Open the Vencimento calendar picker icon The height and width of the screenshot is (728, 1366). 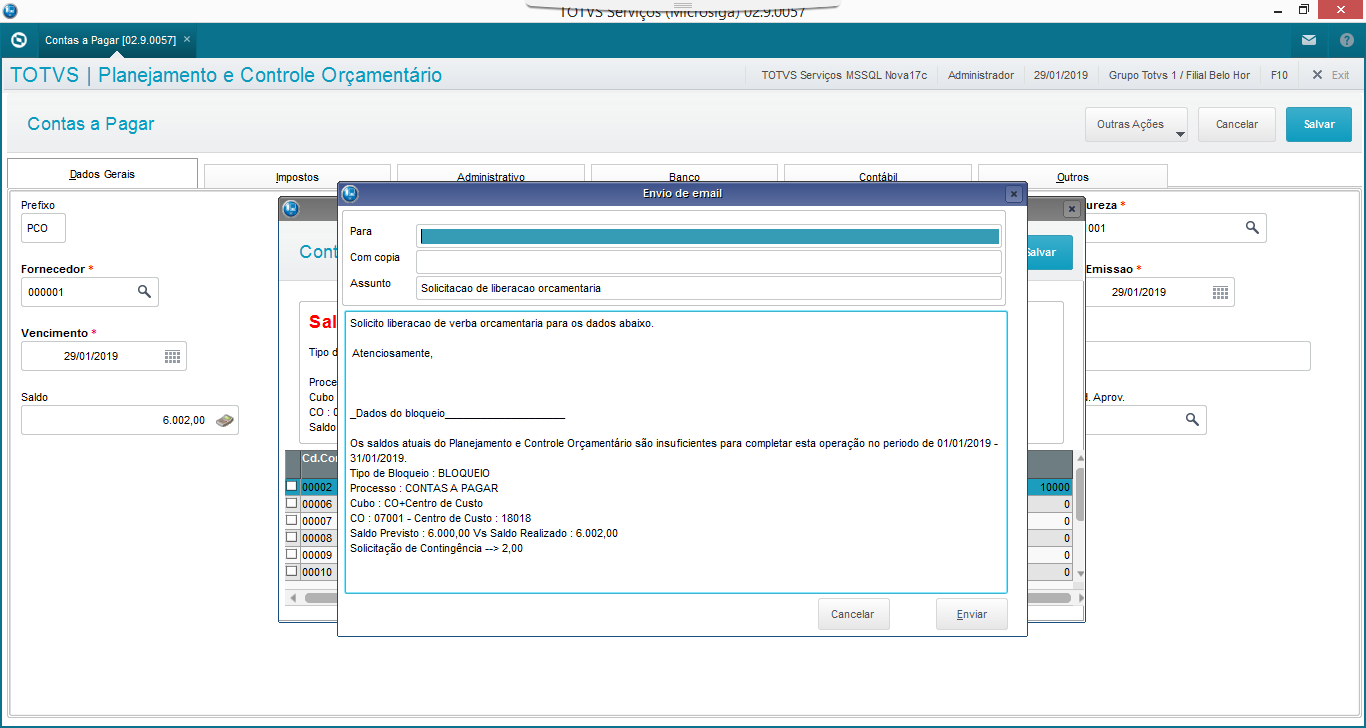(172, 356)
